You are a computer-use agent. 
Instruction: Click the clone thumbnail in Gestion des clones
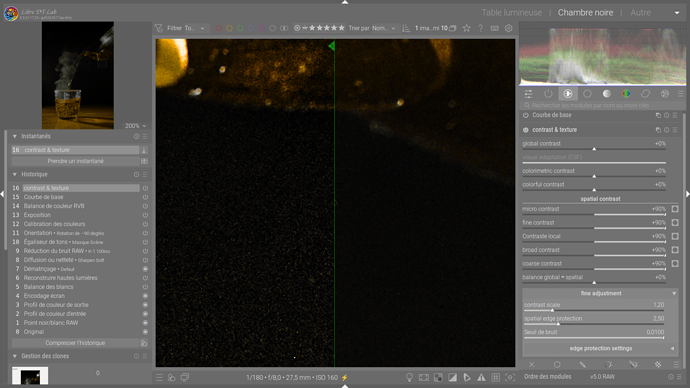coord(30,377)
